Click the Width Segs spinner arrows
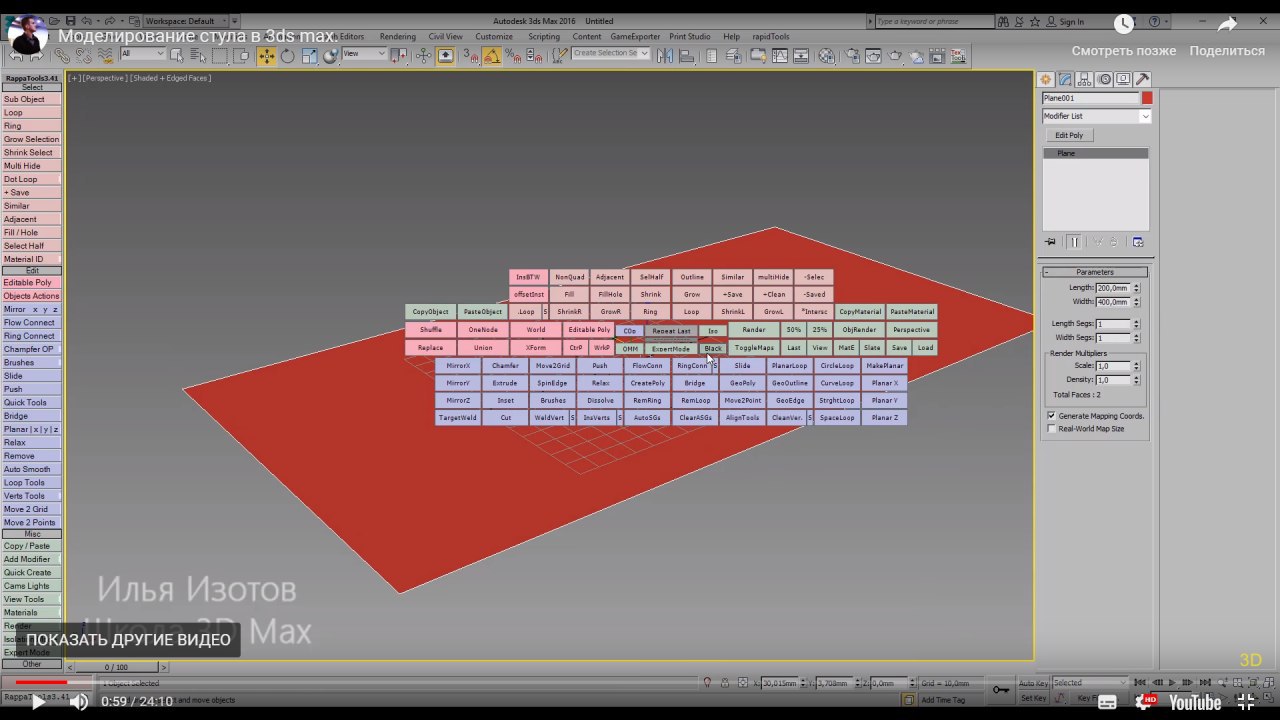This screenshot has height=720, width=1280. 1136,338
